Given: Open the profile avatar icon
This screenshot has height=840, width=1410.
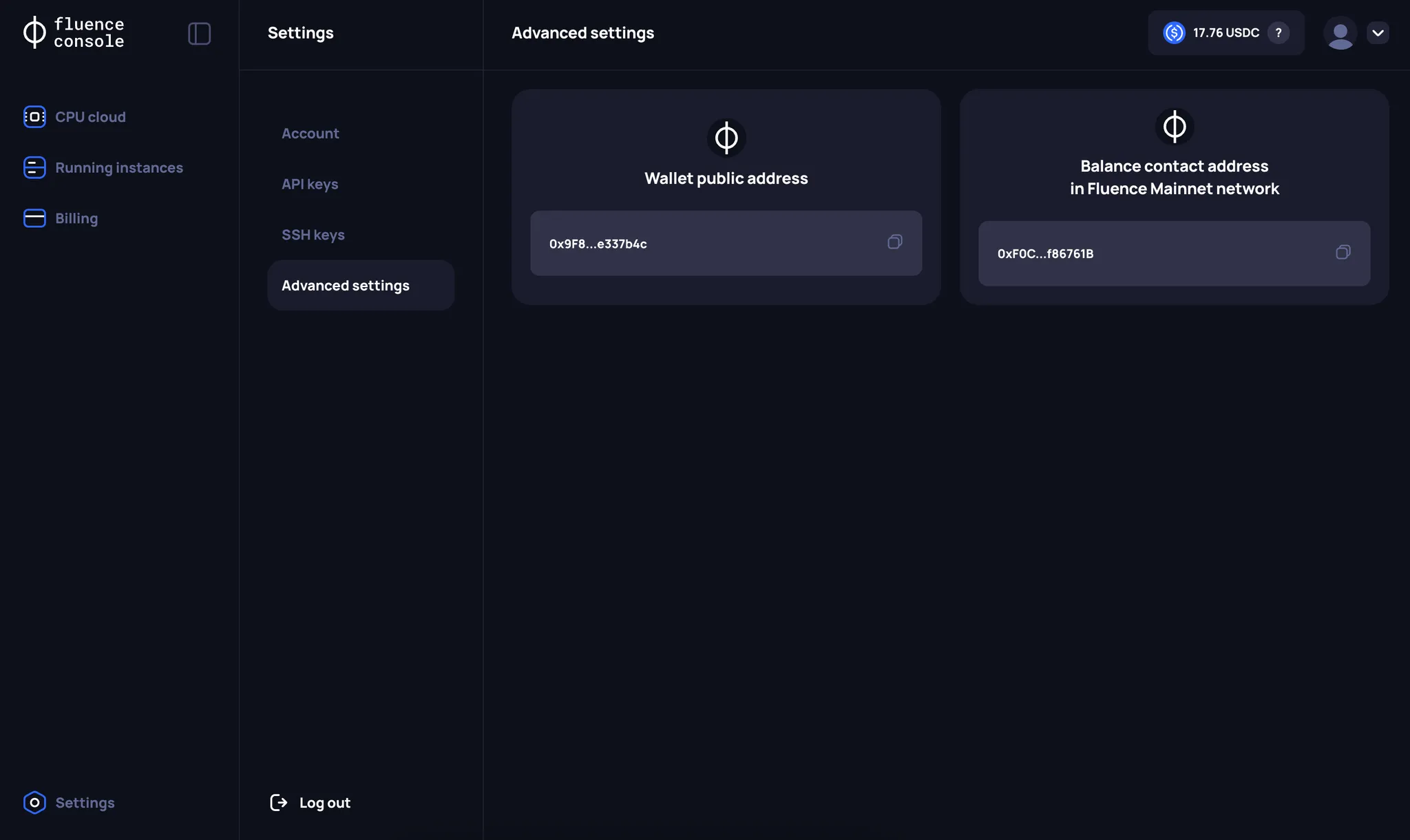Looking at the screenshot, I should (1340, 32).
